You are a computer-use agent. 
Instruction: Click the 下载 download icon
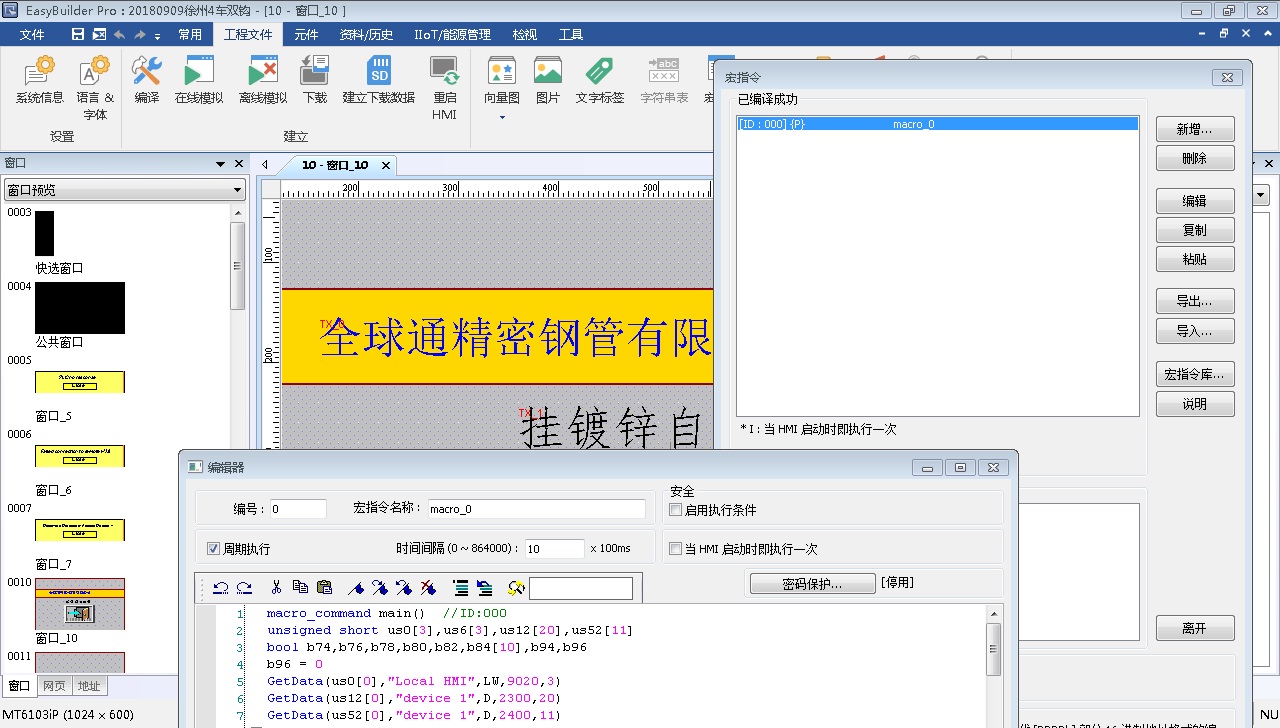click(315, 72)
